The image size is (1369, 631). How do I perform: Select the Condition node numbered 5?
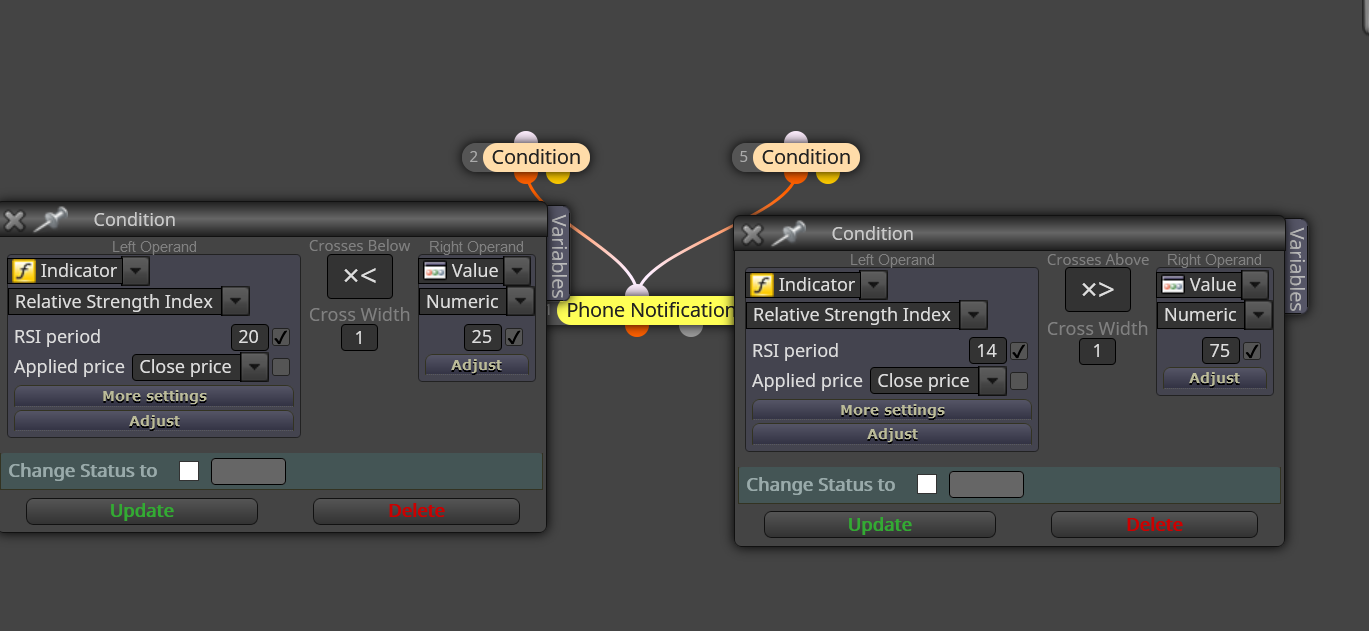pos(806,157)
